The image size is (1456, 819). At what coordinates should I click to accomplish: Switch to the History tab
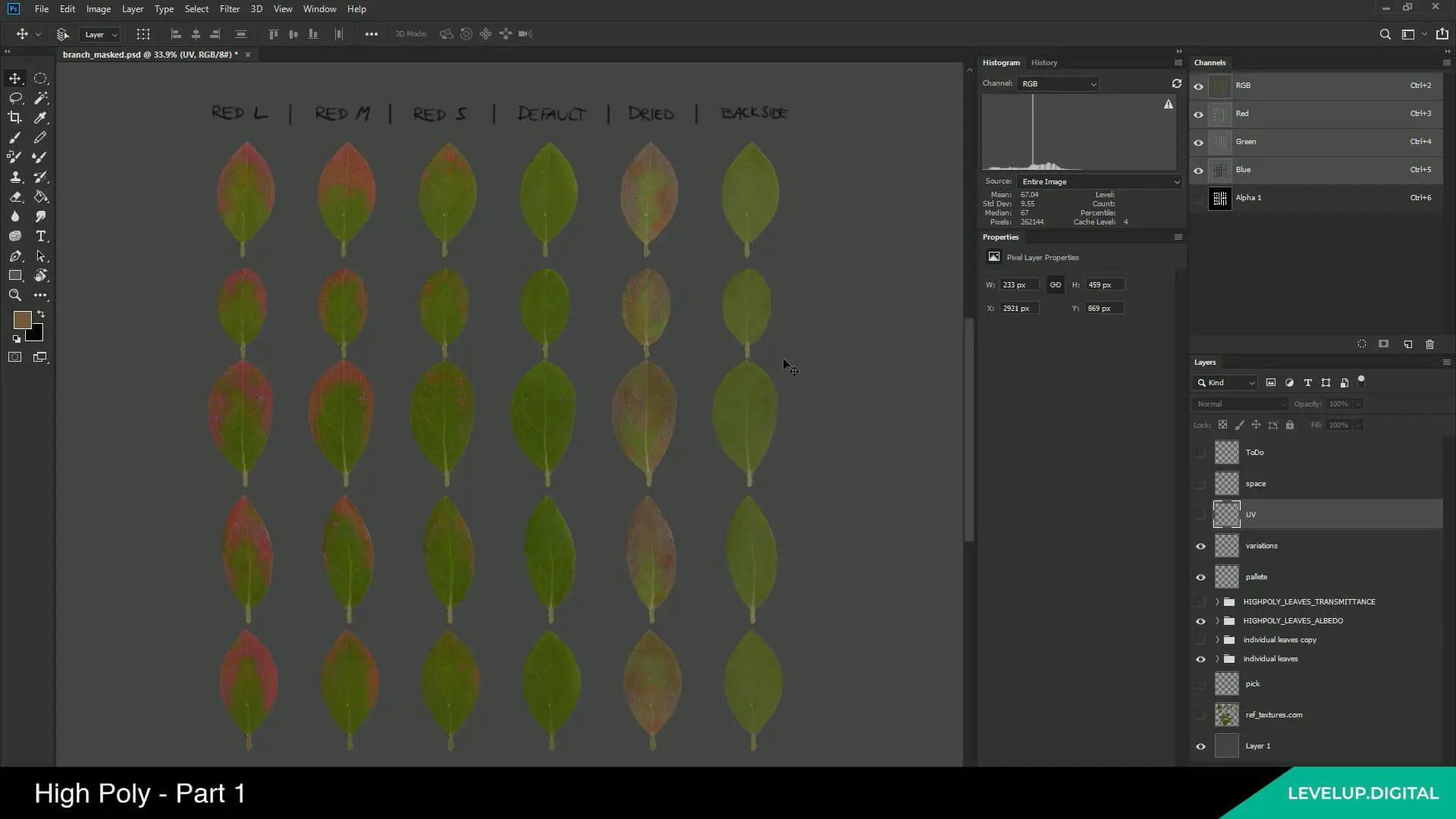[1043, 63]
